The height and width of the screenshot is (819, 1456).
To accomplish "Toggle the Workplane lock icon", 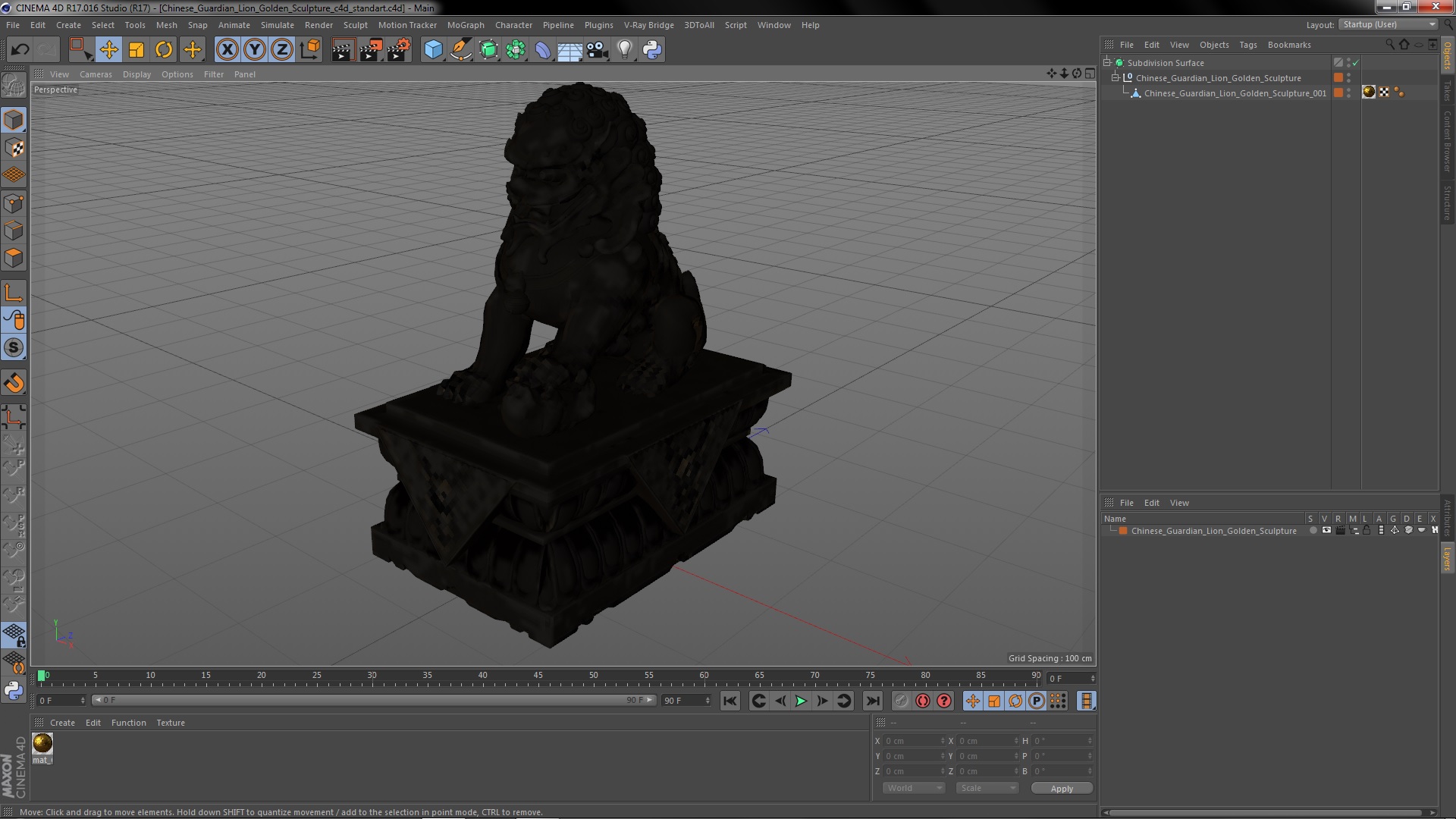I will coord(14,634).
